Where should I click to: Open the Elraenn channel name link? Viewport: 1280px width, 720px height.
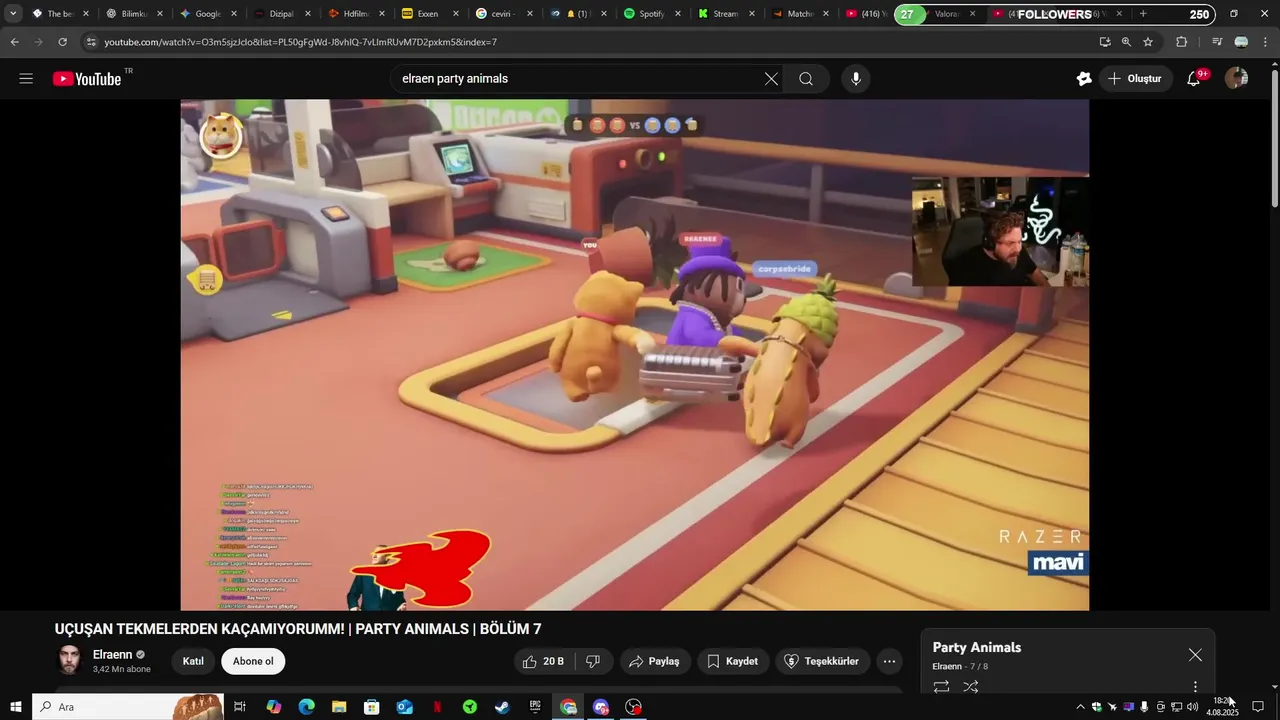coord(112,655)
